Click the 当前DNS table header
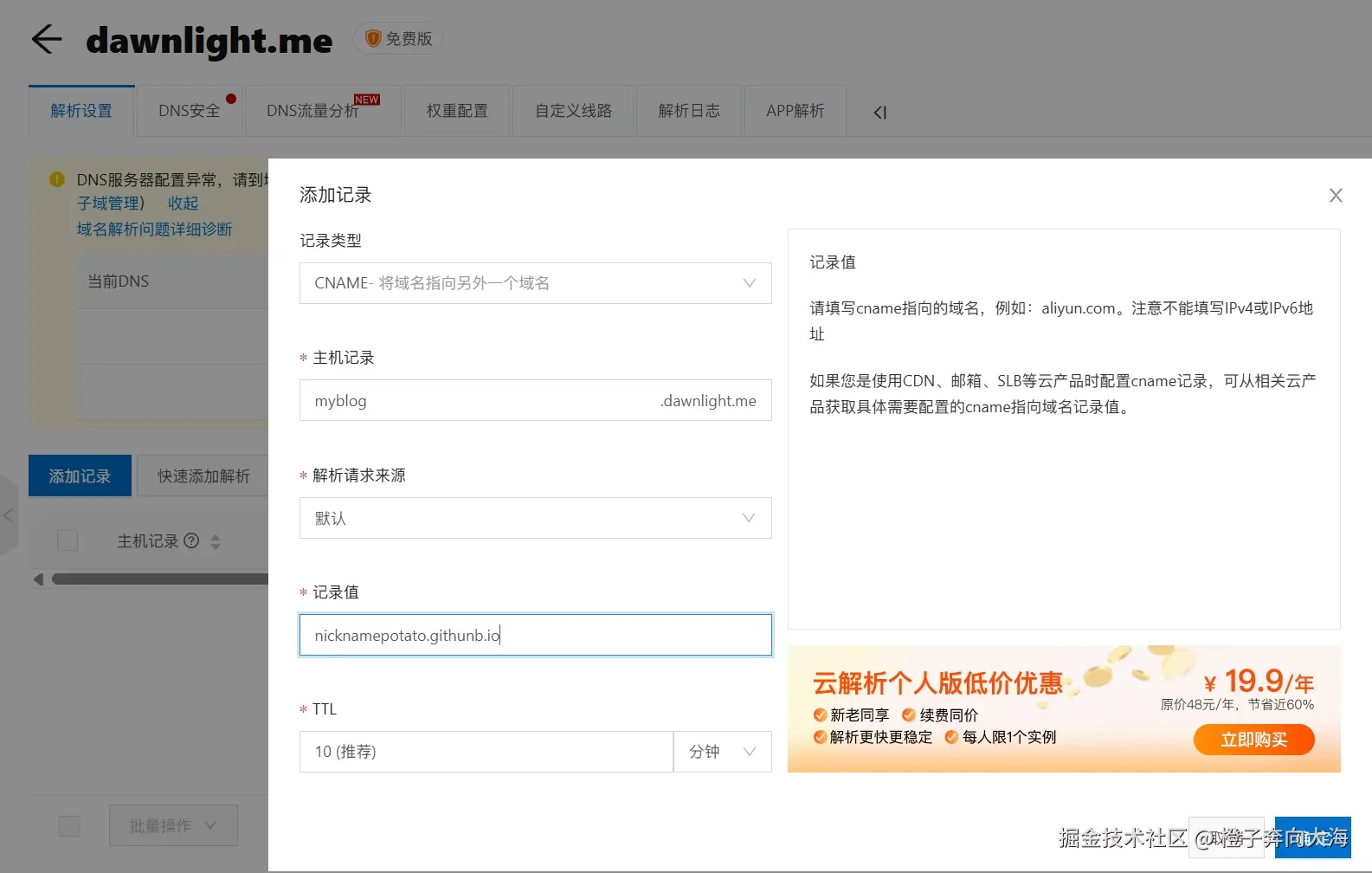 119,281
